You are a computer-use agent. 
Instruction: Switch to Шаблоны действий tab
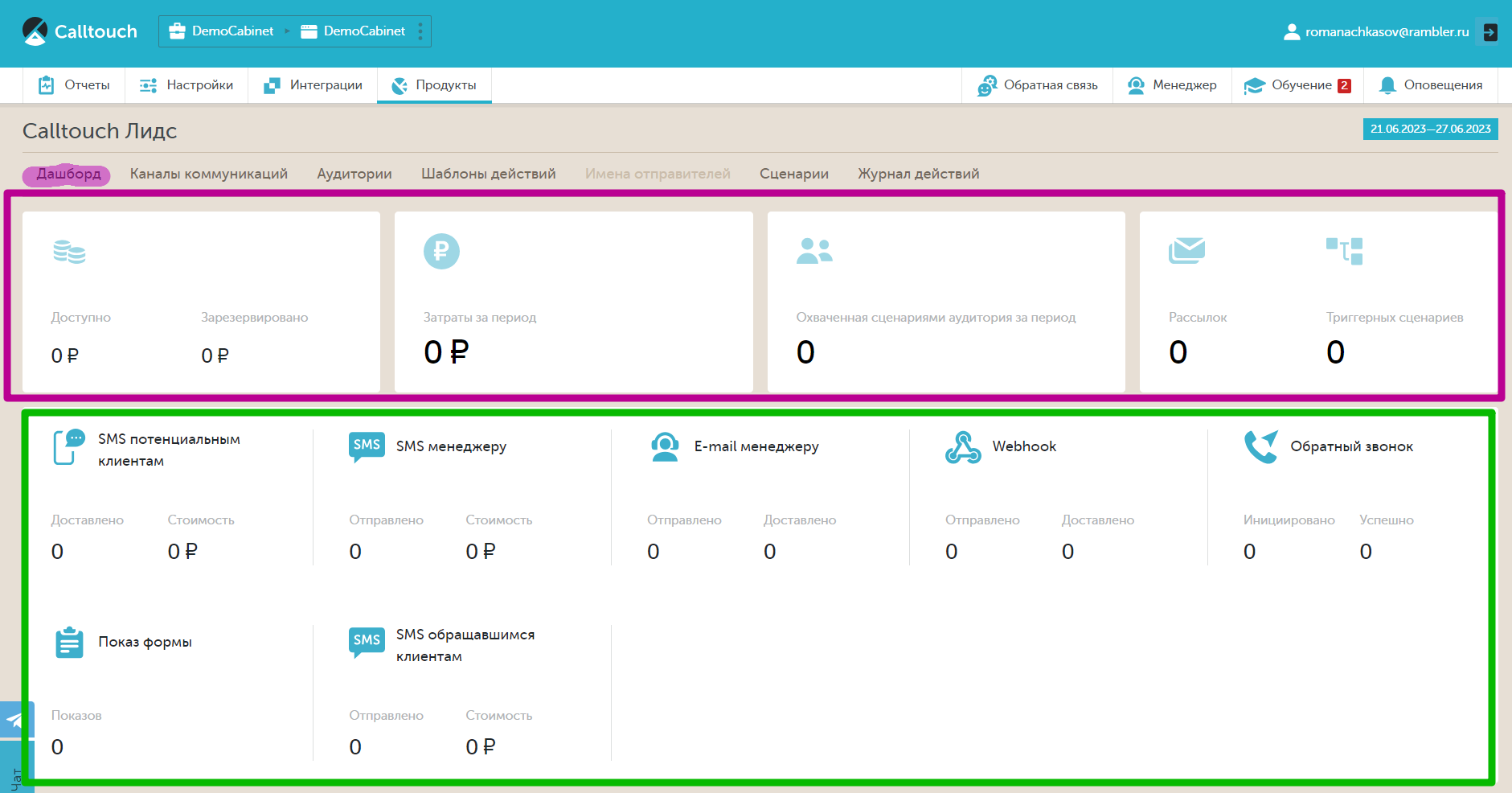489,174
